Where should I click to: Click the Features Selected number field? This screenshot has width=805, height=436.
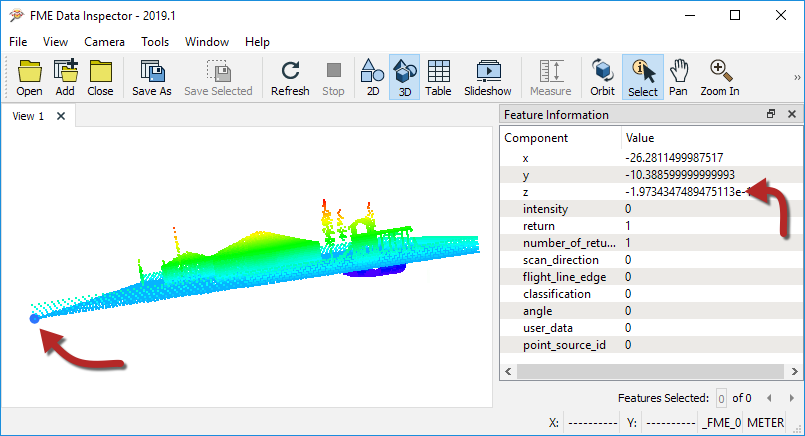coord(721,398)
